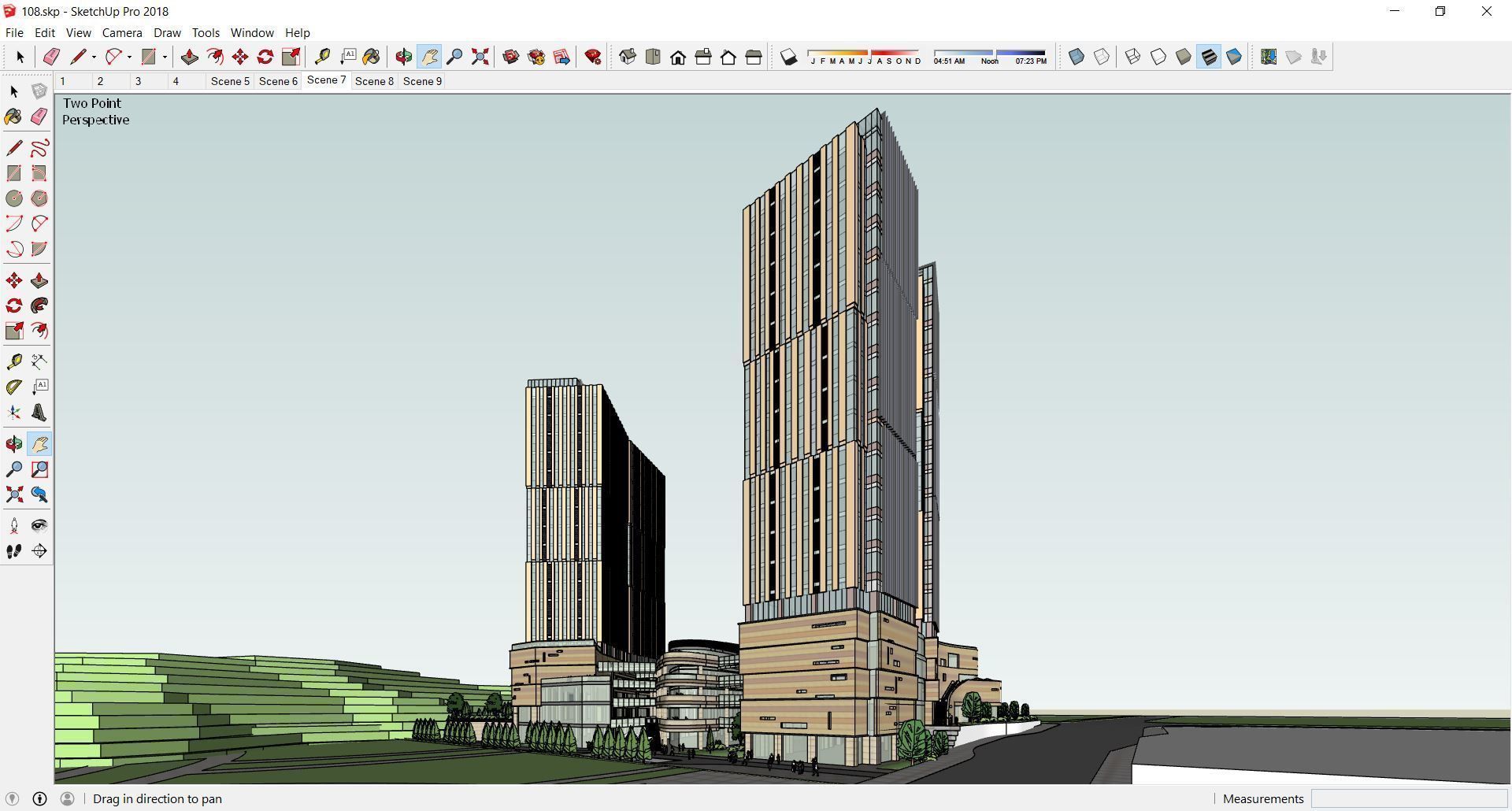Switch to Scene 5 tab
This screenshot has width=1512, height=811.
click(230, 81)
